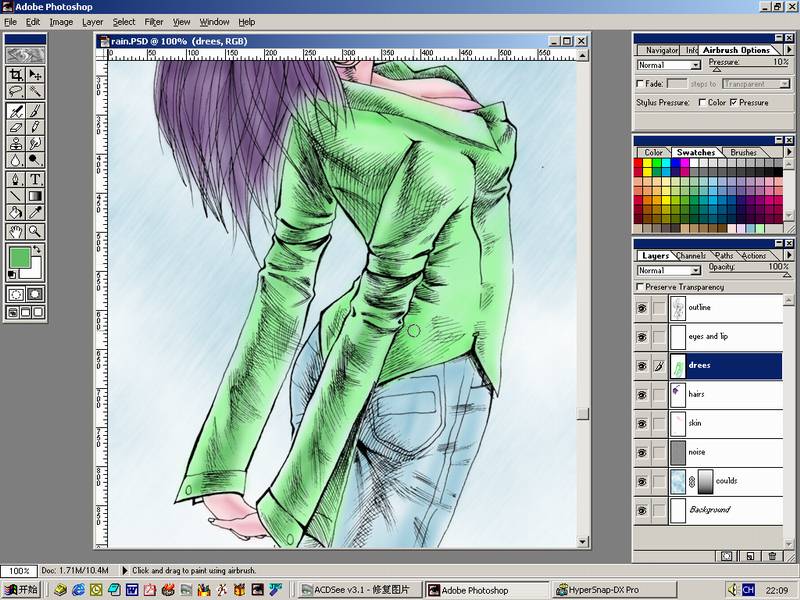Image resolution: width=800 pixels, height=600 pixels.
Task: Select the Lasso tool
Action: tap(16, 92)
